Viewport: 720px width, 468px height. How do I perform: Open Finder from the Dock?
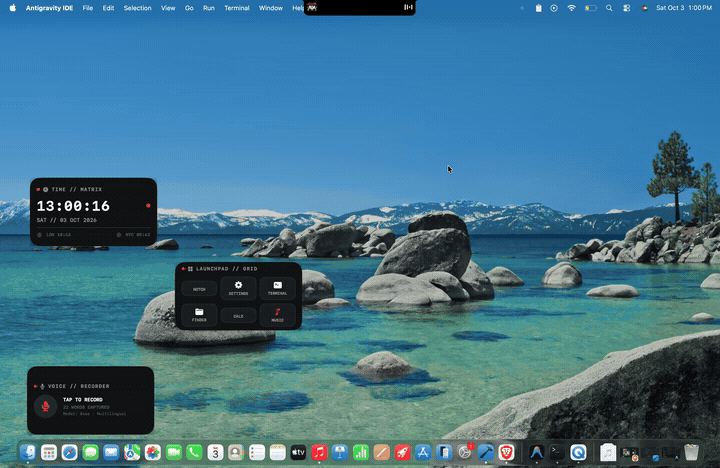click(x=28, y=452)
